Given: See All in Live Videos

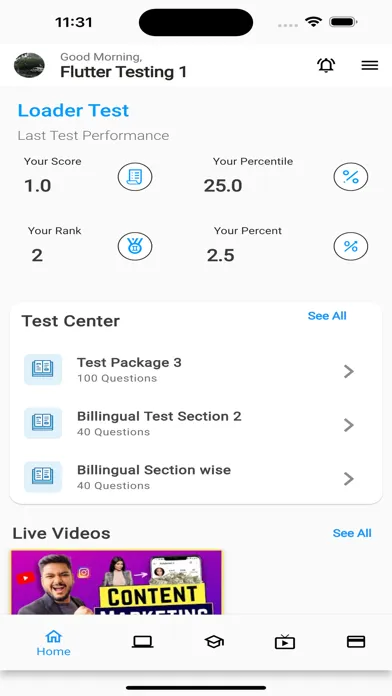Looking at the screenshot, I should point(352,533).
